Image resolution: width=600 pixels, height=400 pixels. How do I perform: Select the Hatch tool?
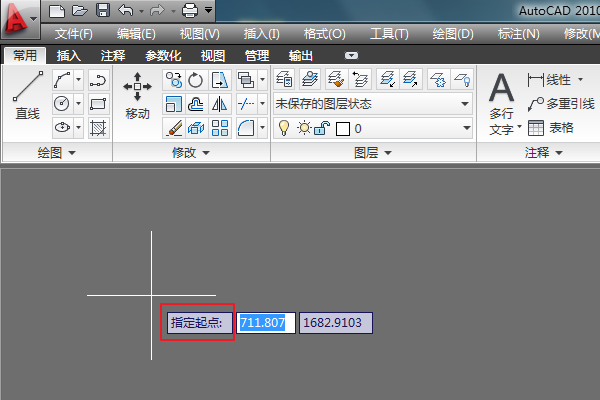pyautogui.click(x=98, y=127)
